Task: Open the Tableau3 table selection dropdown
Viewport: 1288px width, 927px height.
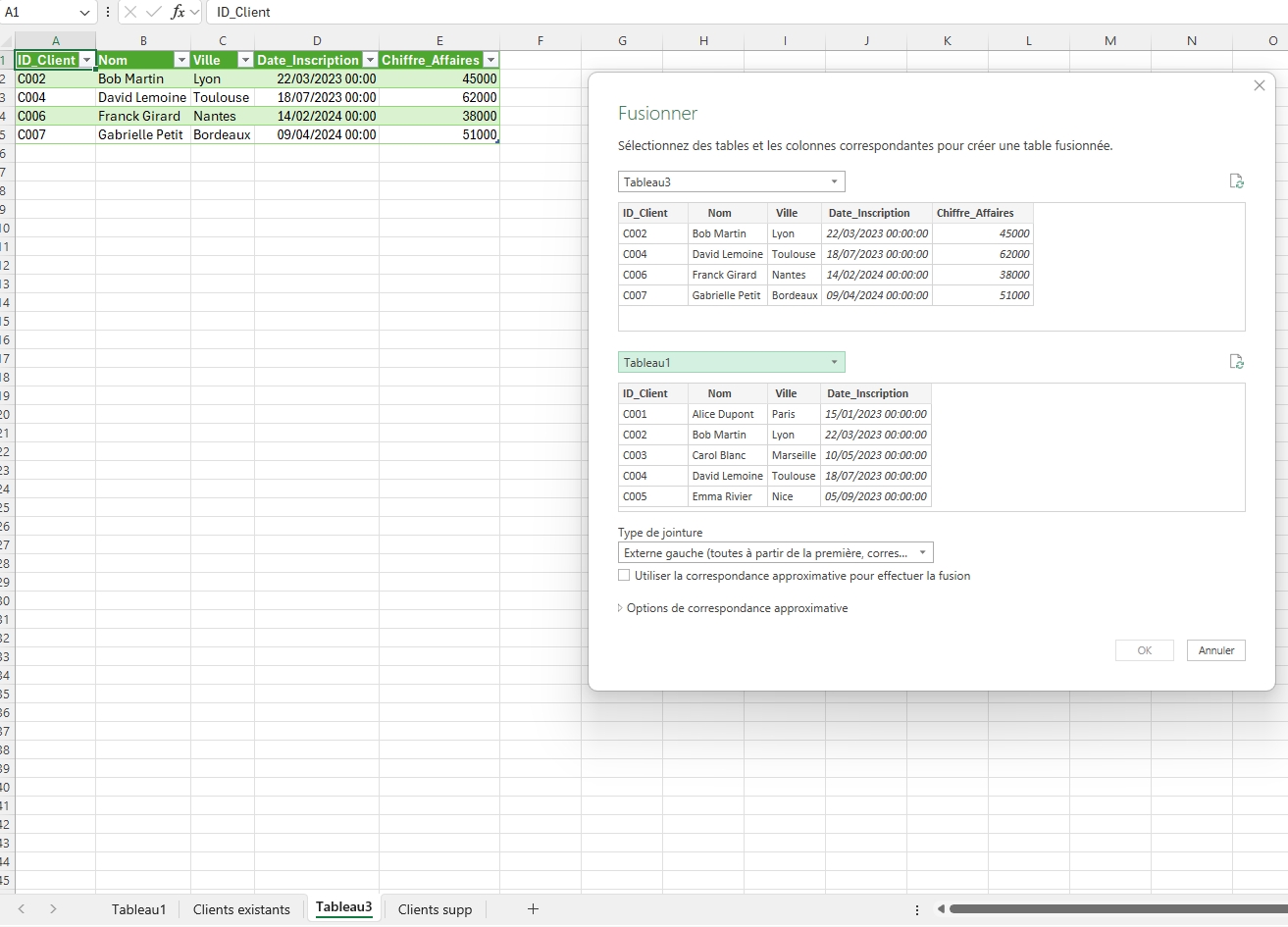Action: [x=731, y=181]
